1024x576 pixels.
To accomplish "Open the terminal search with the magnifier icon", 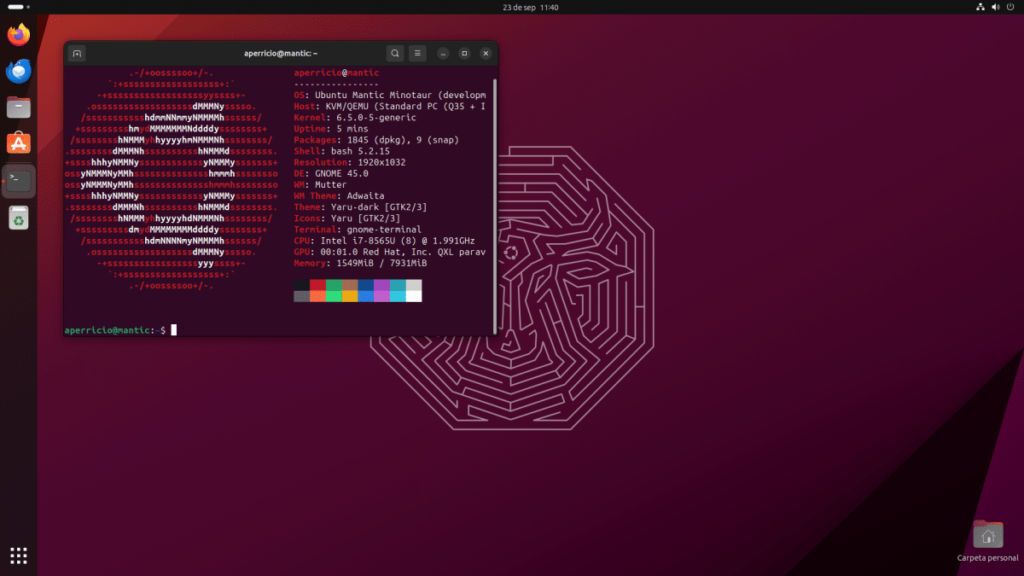I will [x=394, y=52].
